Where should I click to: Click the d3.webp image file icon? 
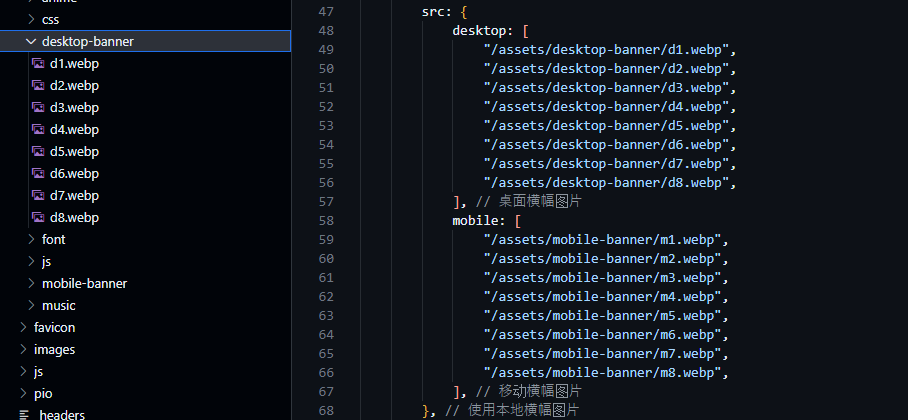(39, 107)
